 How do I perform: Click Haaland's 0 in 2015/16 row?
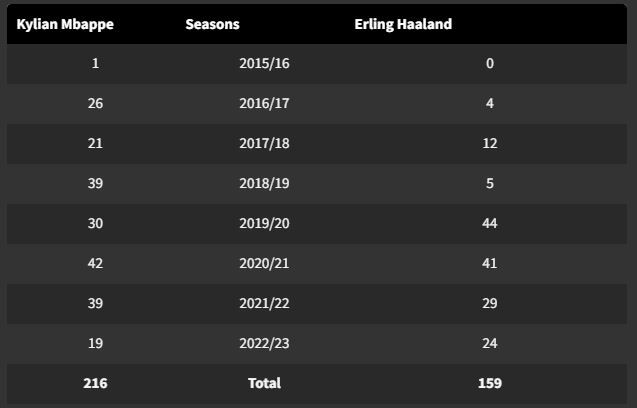[x=490, y=63]
